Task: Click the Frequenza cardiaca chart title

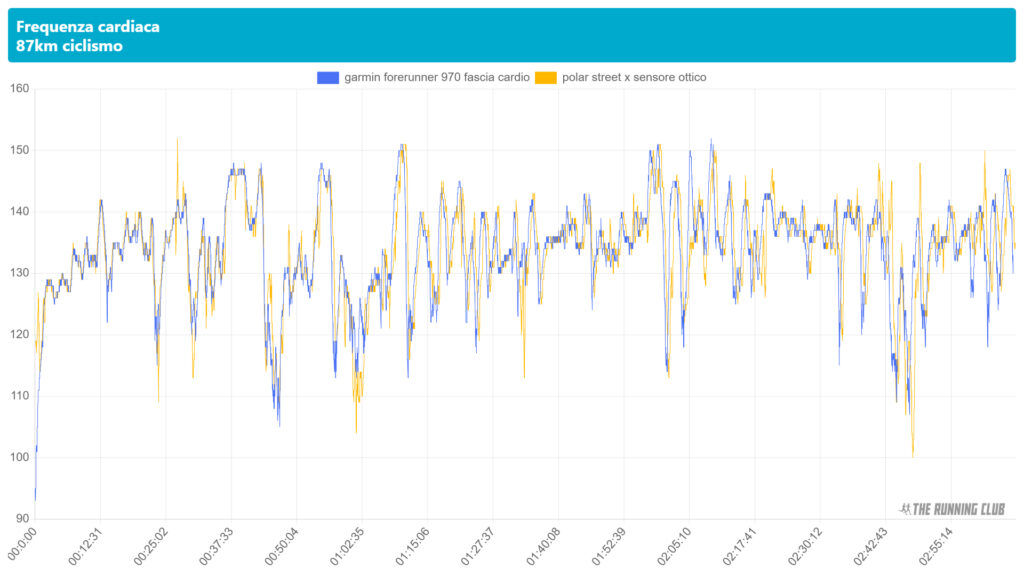Action: coord(88,27)
